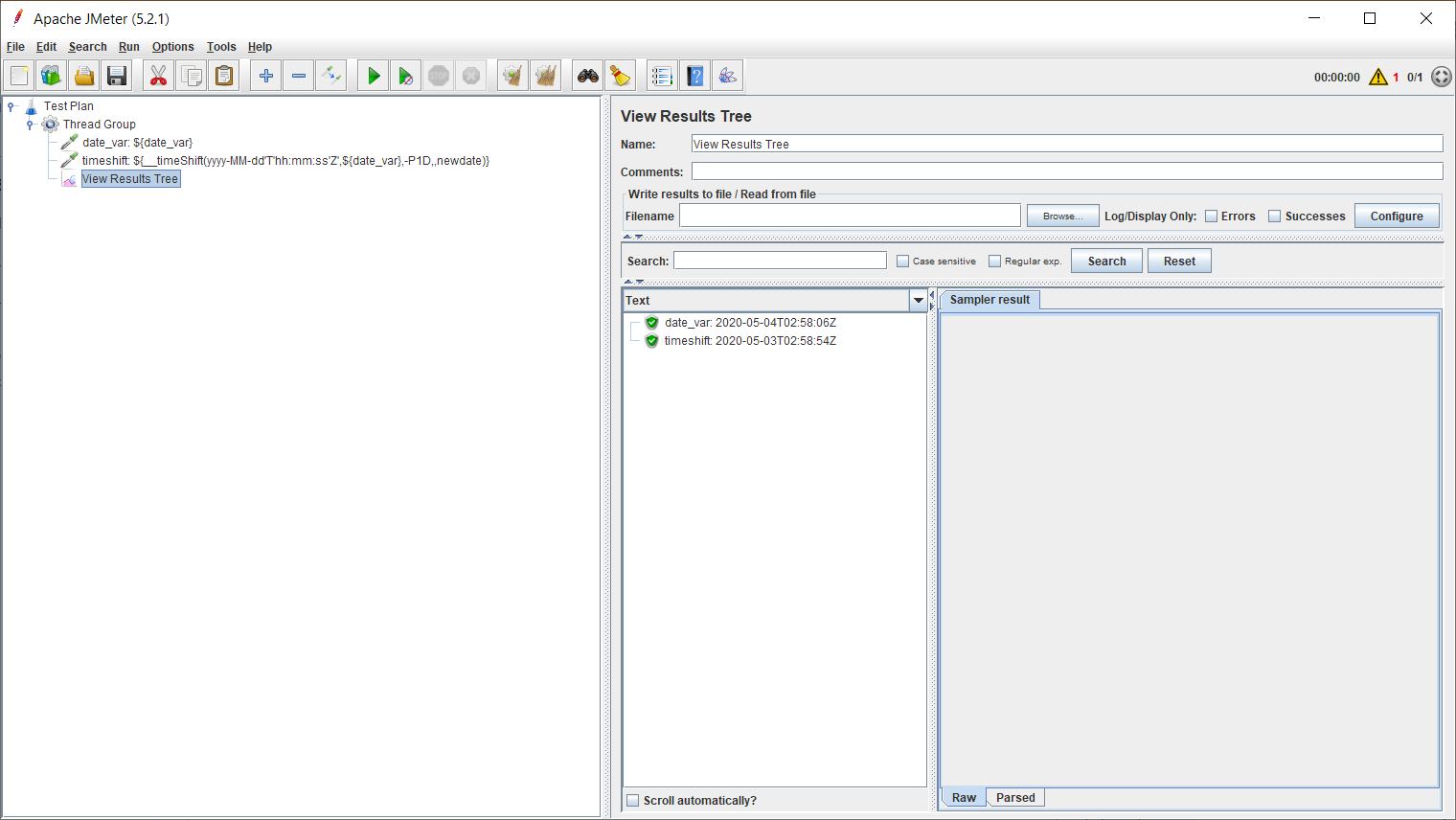Focus the Name input field

click(x=1067, y=144)
